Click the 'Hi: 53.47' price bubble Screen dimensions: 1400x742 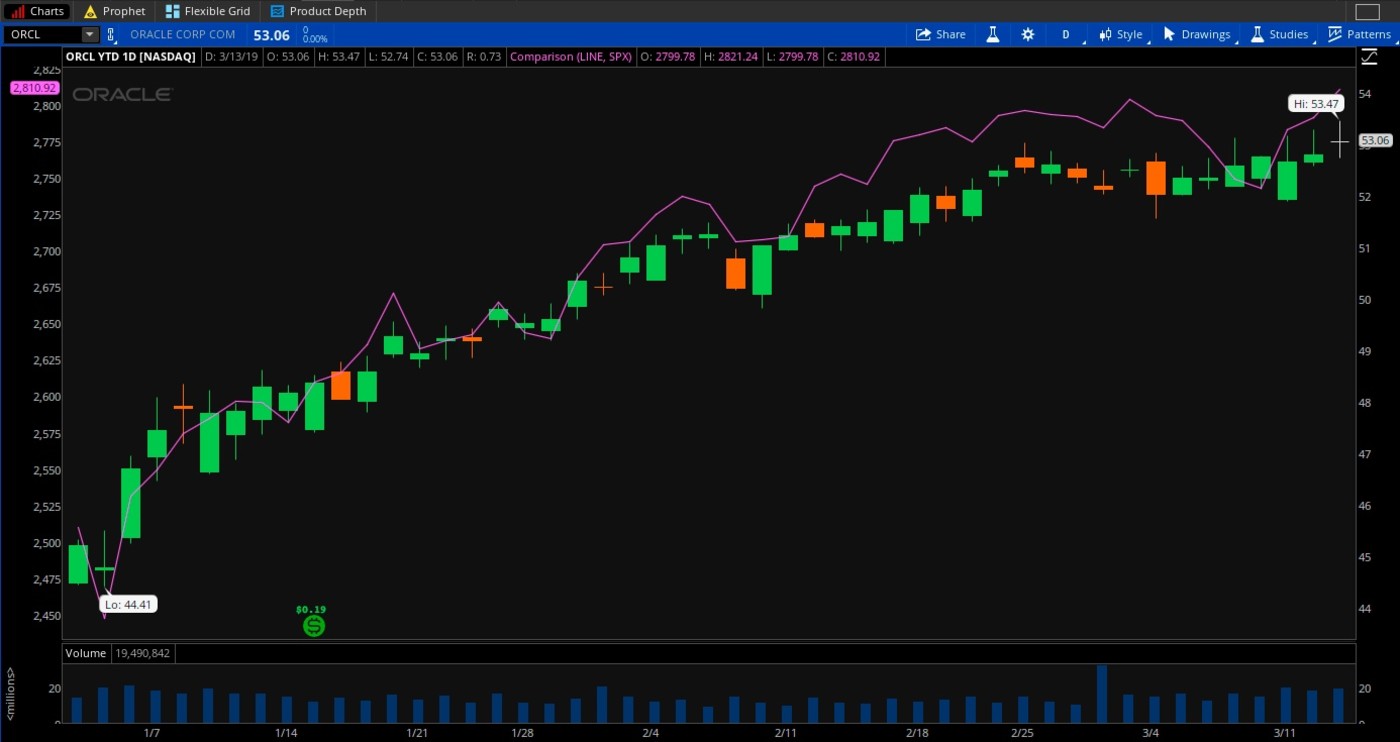tap(1315, 103)
